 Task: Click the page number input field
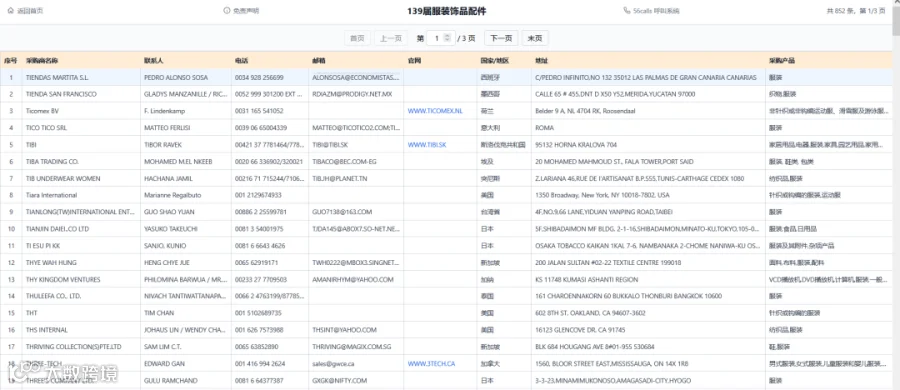click(x=441, y=38)
